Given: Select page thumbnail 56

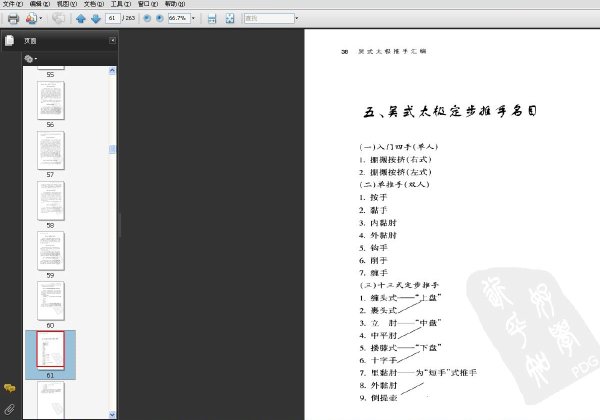Looking at the screenshot, I should [x=51, y=100].
